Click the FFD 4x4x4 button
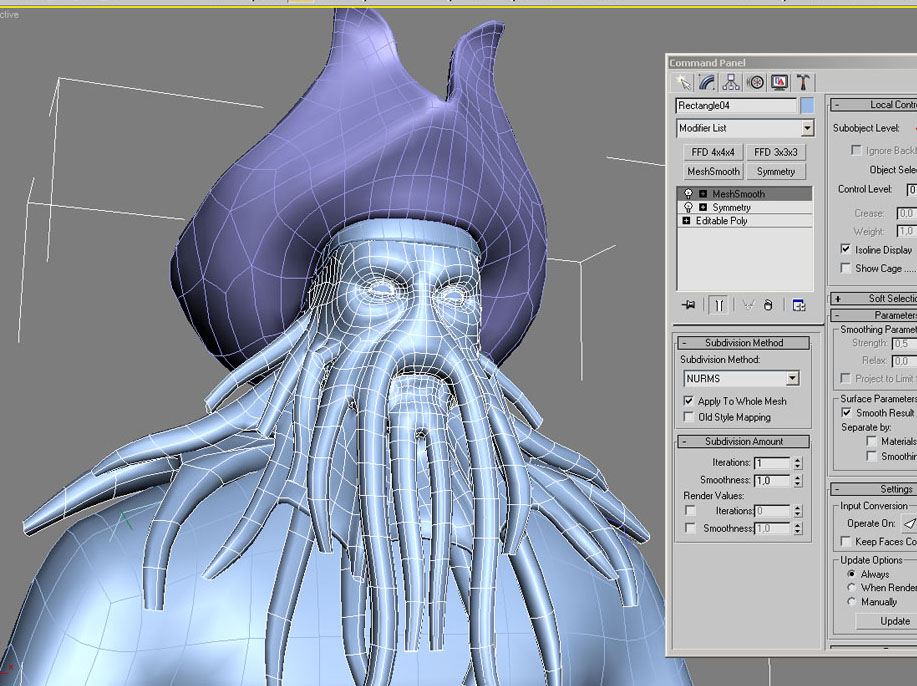917x686 pixels. [713, 152]
